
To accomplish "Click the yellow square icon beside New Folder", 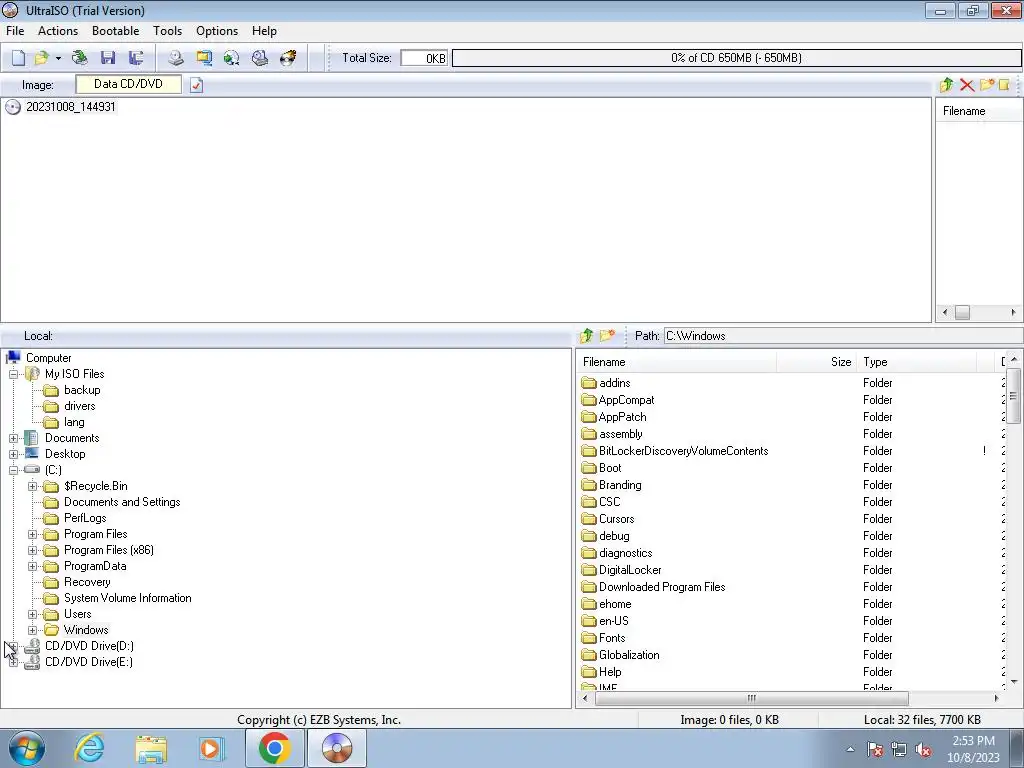I will point(1004,85).
